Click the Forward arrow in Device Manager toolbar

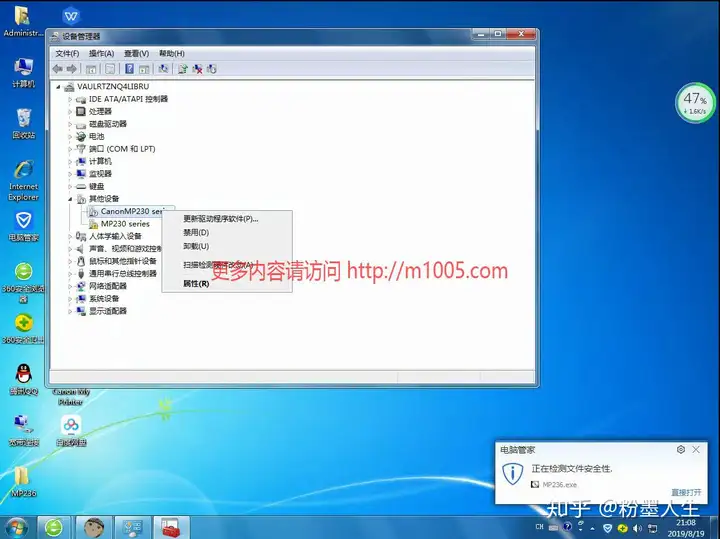(72, 69)
